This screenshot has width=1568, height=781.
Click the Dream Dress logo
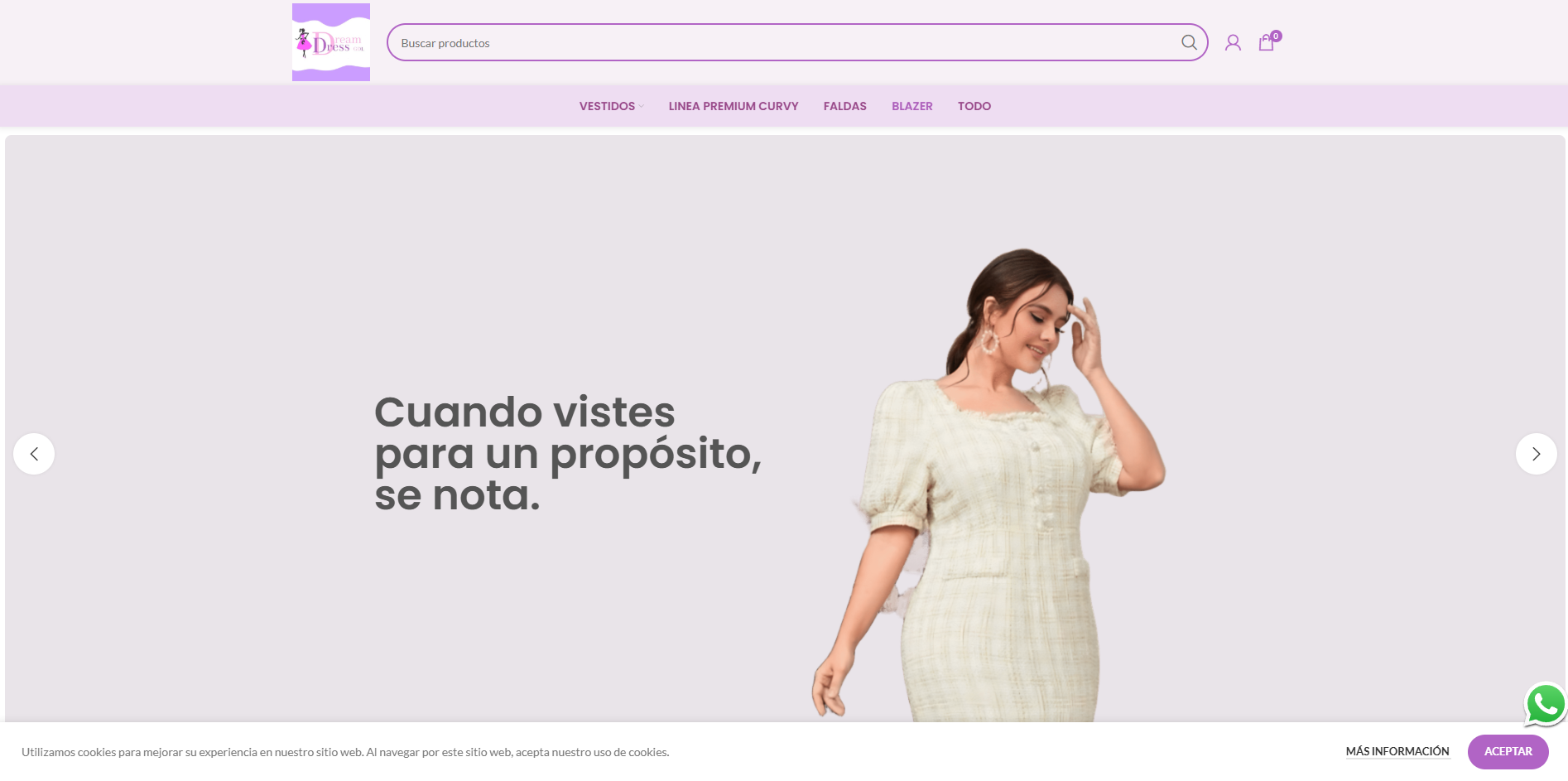[x=331, y=42]
